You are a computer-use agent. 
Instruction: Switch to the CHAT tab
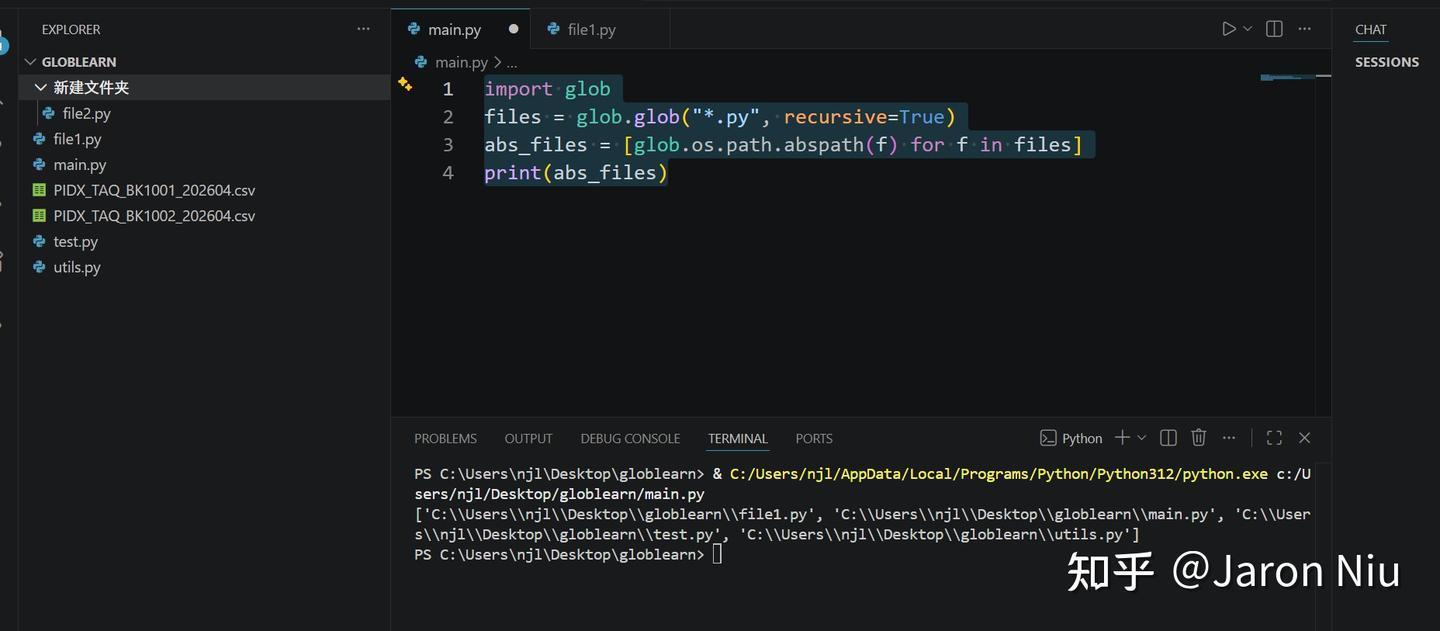click(x=1371, y=30)
